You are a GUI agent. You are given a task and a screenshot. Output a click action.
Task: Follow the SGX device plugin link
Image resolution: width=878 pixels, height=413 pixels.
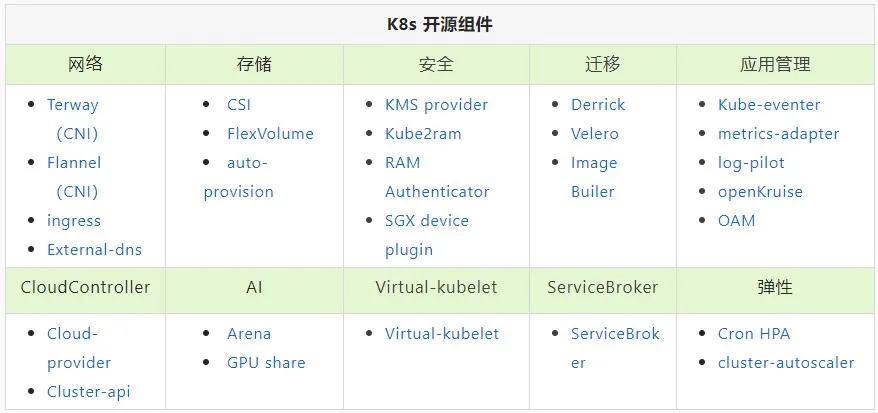tap(427, 221)
